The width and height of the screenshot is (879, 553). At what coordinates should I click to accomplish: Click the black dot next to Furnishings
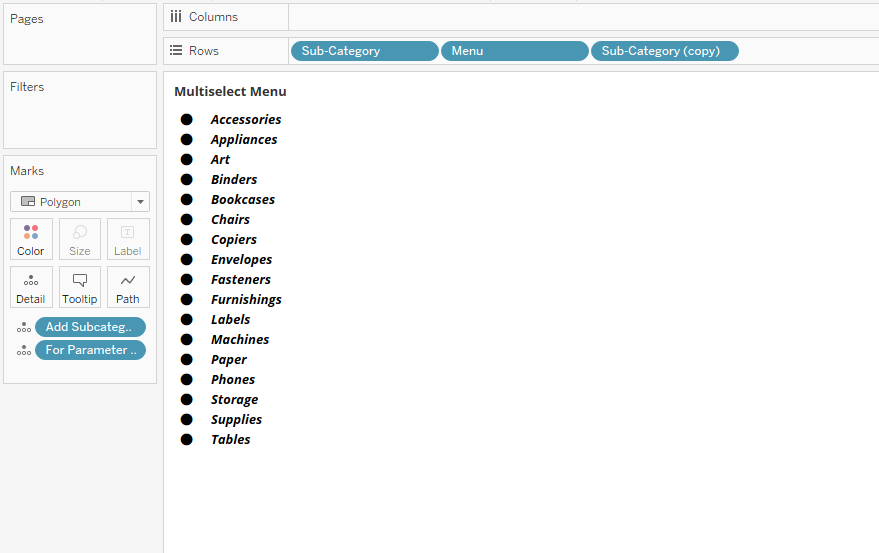tap(187, 299)
